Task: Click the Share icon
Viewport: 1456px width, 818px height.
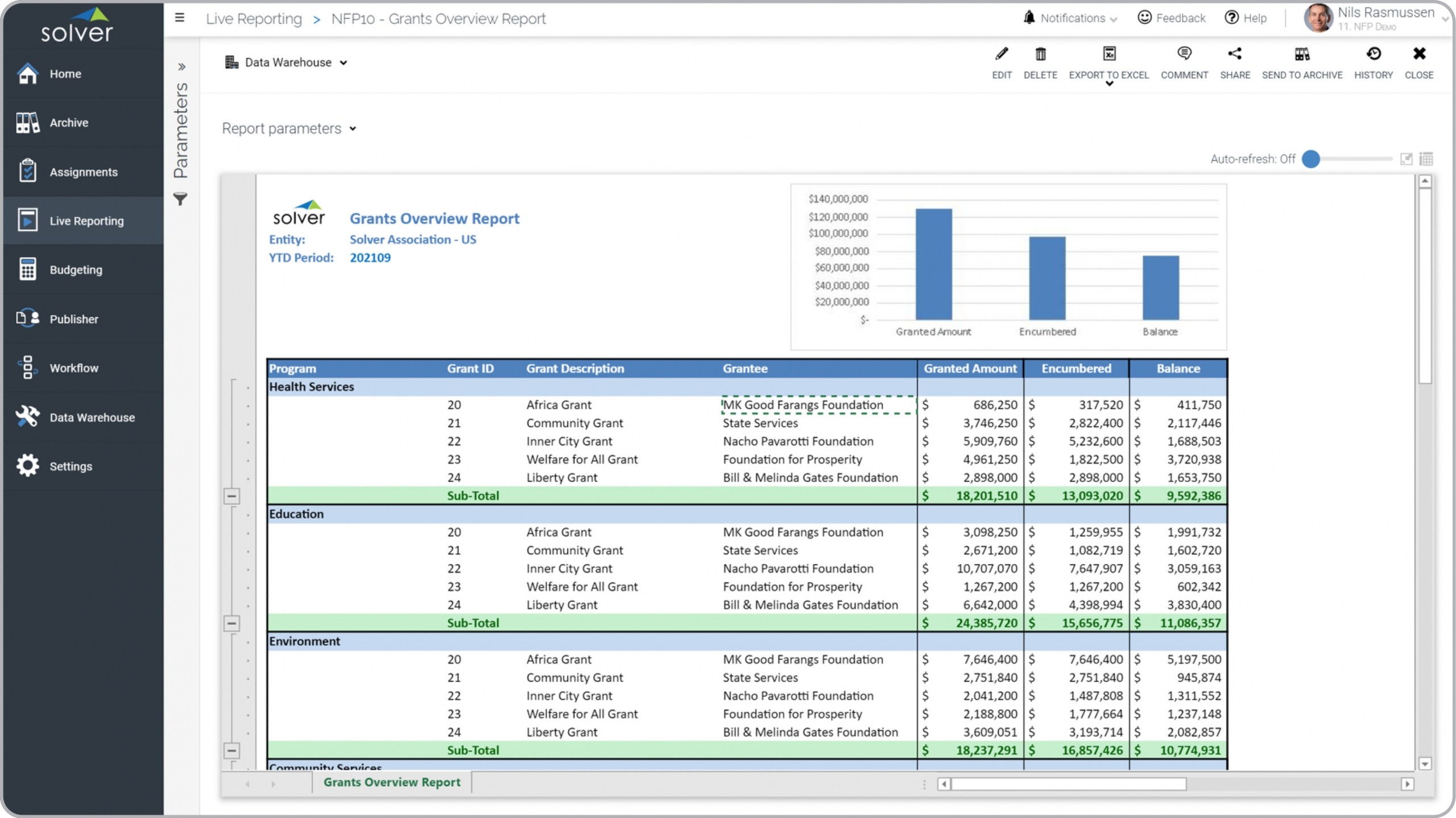Action: [x=1235, y=55]
